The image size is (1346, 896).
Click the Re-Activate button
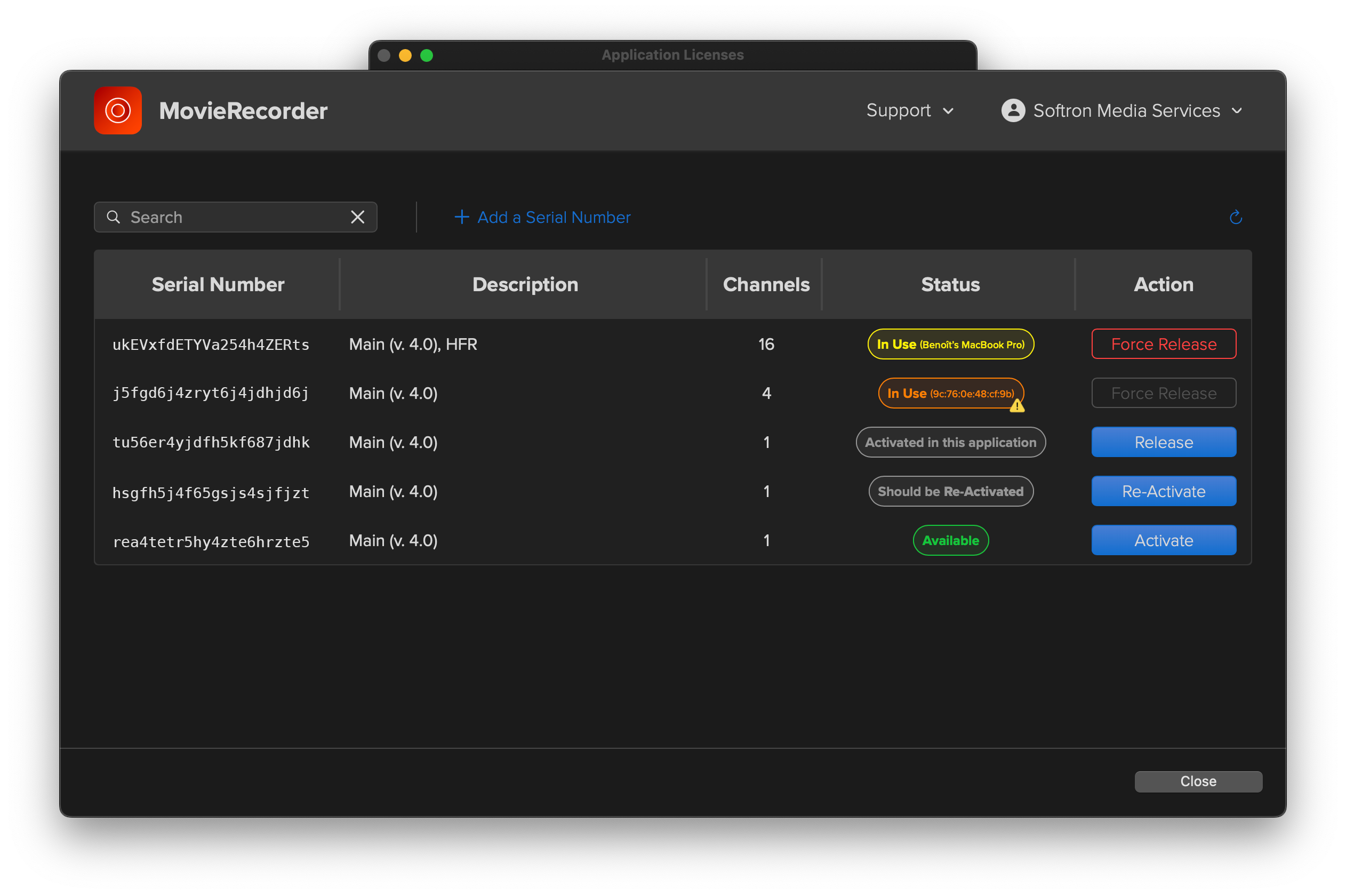(1163, 491)
